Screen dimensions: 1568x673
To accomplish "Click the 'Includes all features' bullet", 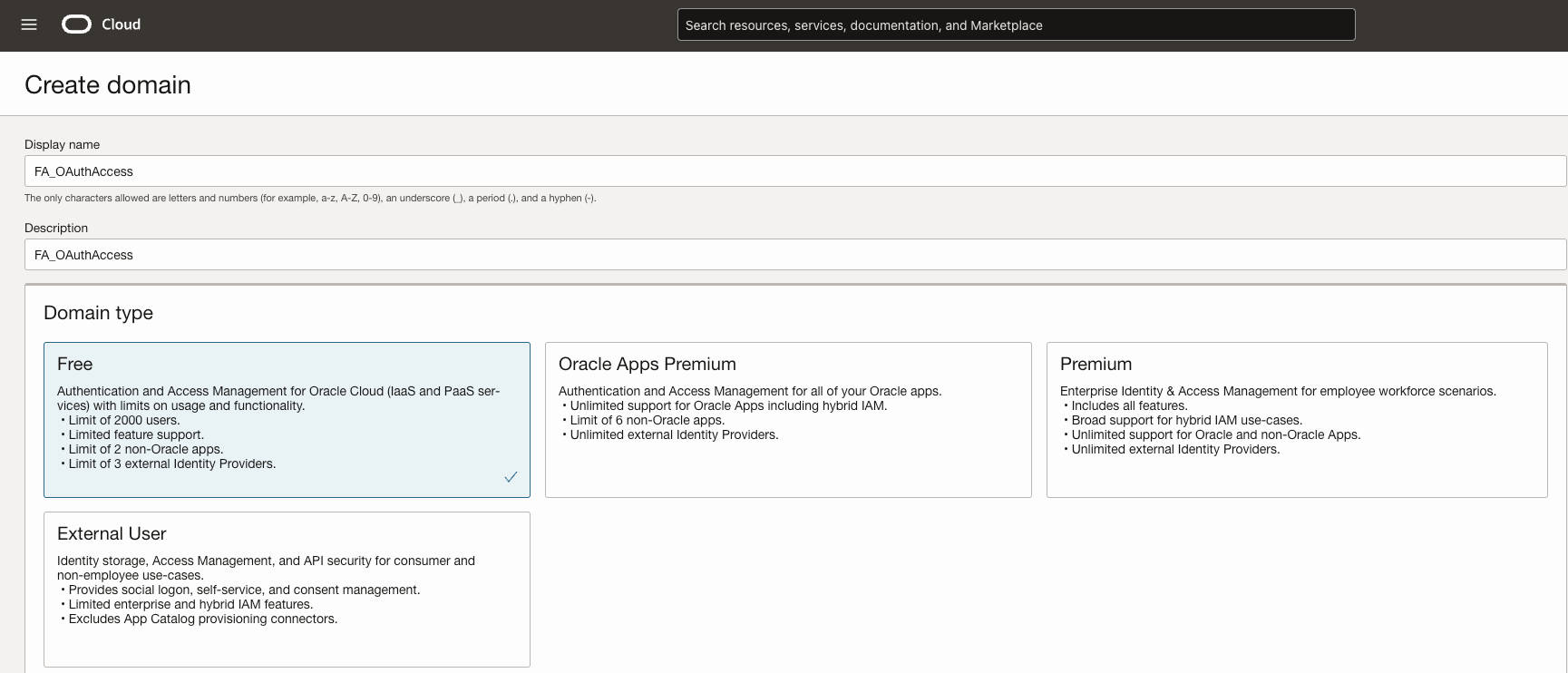I will (1129, 405).
